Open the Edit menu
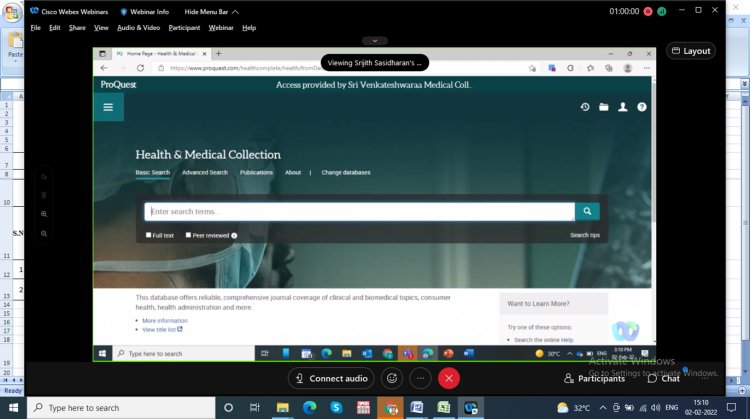This screenshot has height=419, width=750. pos(55,28)
